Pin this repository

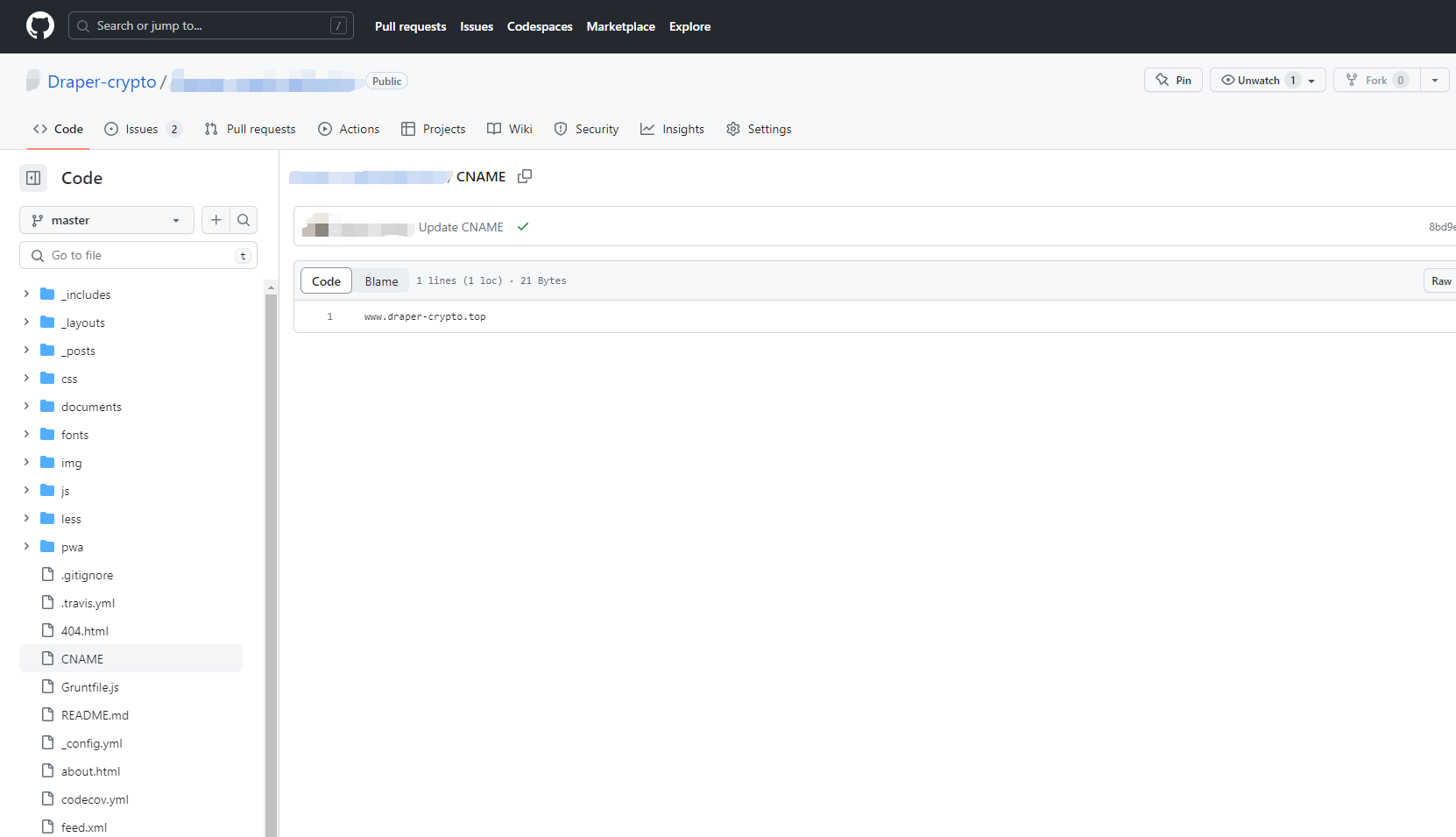[x=1173, y=80]
